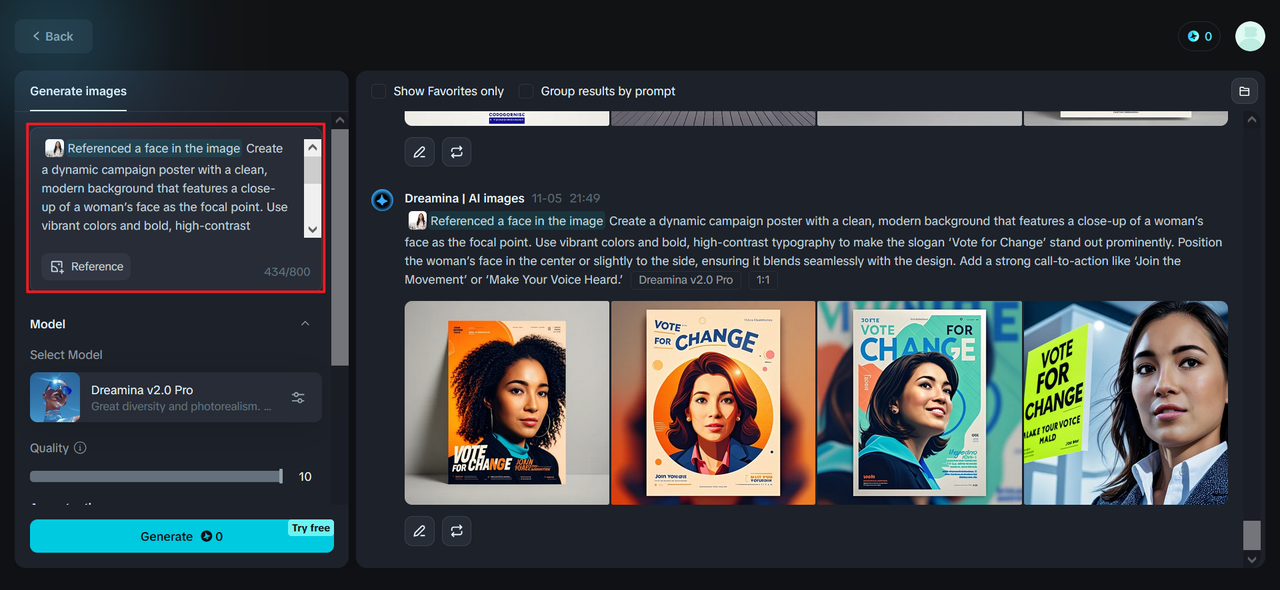
Task: Click the regenerate icon above Dreamina entry
Action: click(x=457, y=152)
